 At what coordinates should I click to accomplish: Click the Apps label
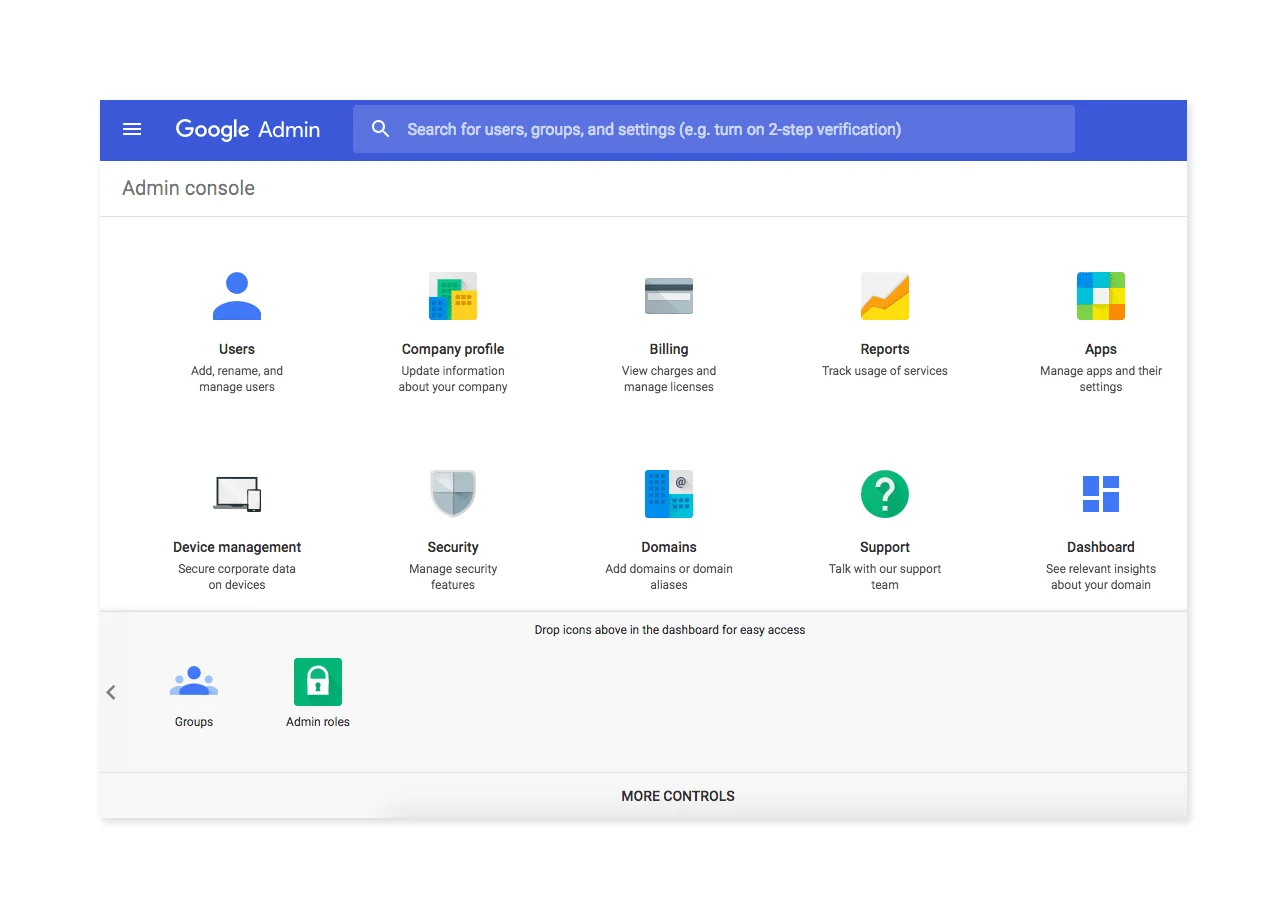pos(1101,349)
